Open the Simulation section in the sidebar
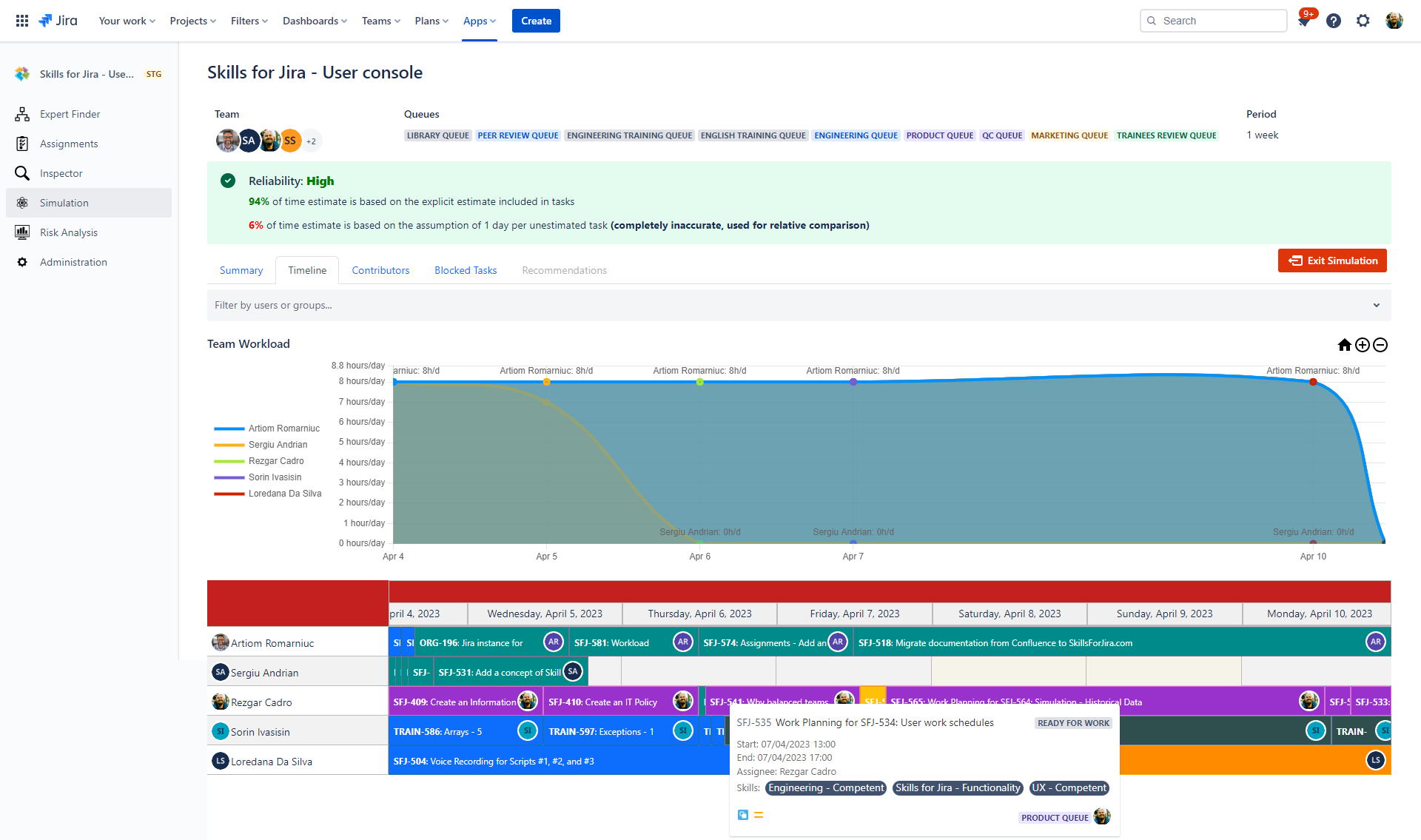The width and height of the screenshot is (1421, 840). [63, 202]
